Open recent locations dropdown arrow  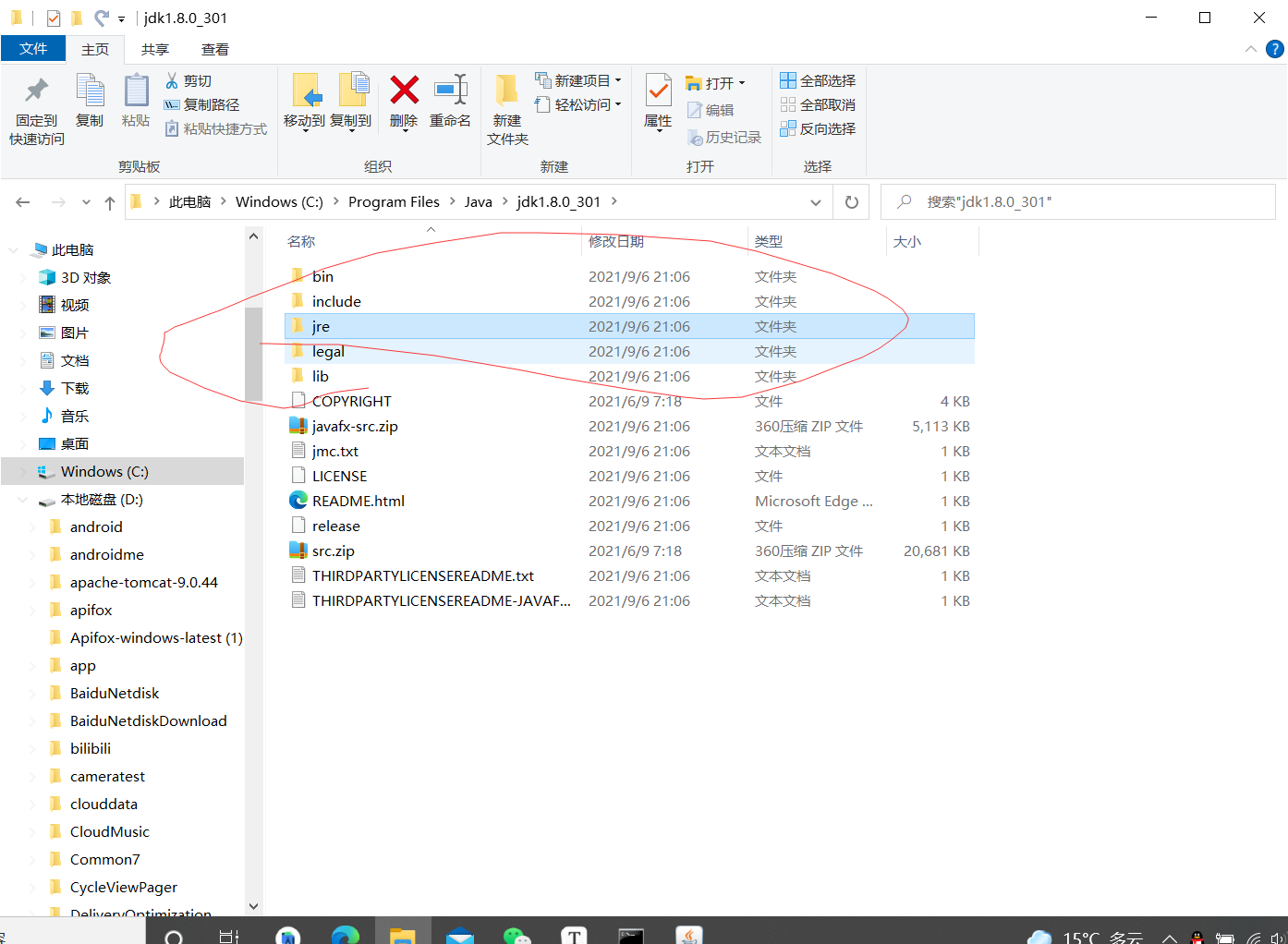click(86, 202)
